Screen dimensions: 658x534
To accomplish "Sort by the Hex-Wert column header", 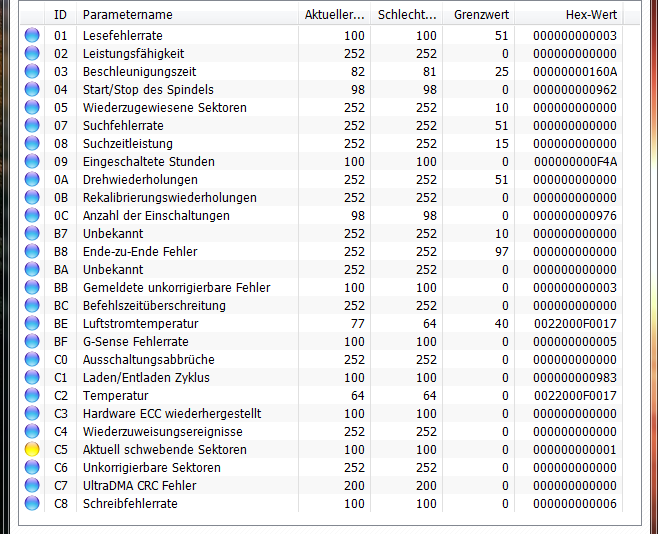I will [x=569, y=15].
